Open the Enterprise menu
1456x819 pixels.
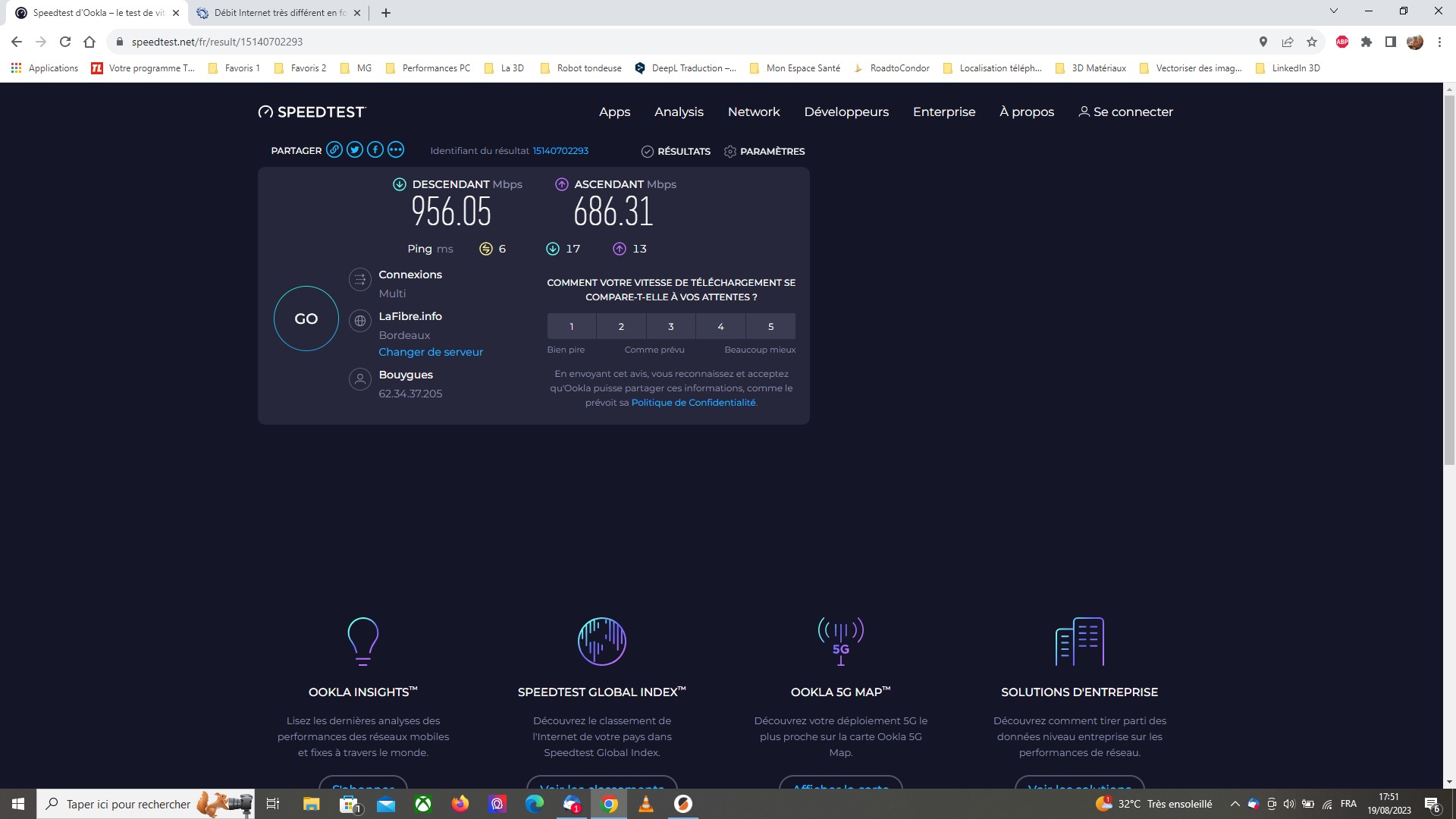(x=944, y=111)
